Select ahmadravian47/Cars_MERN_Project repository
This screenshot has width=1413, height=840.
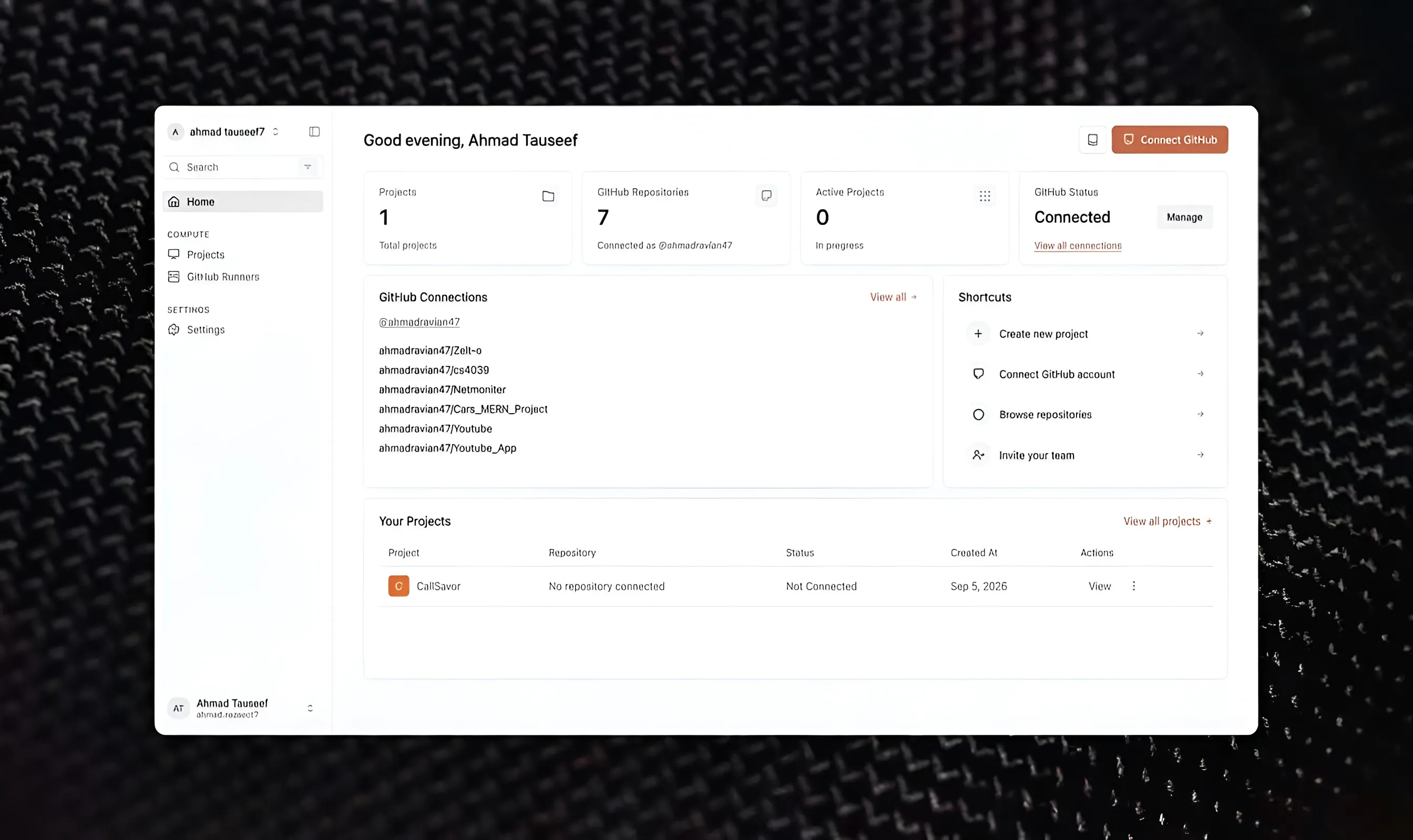point(463,409)
